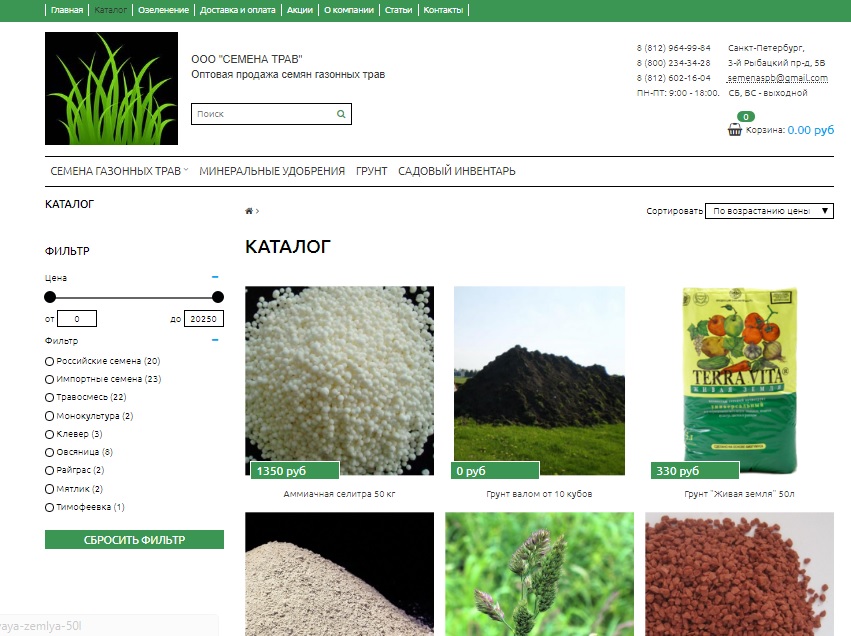Screen dimensions: 851x636
Task: Open Аммиачная селитра 50 кг product link
Action: point(339,494)
